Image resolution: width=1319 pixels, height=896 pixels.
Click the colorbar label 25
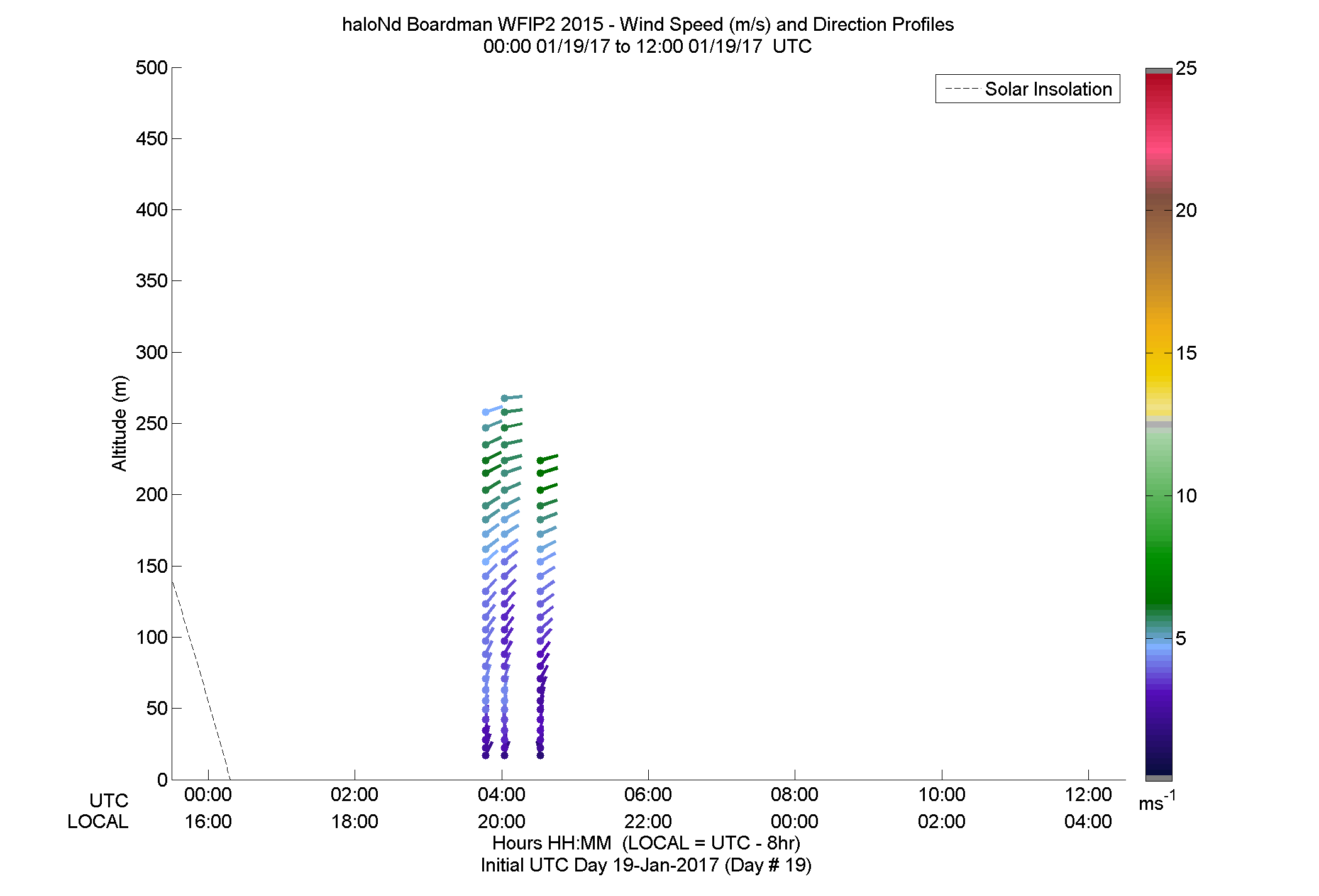[1186, 68]
